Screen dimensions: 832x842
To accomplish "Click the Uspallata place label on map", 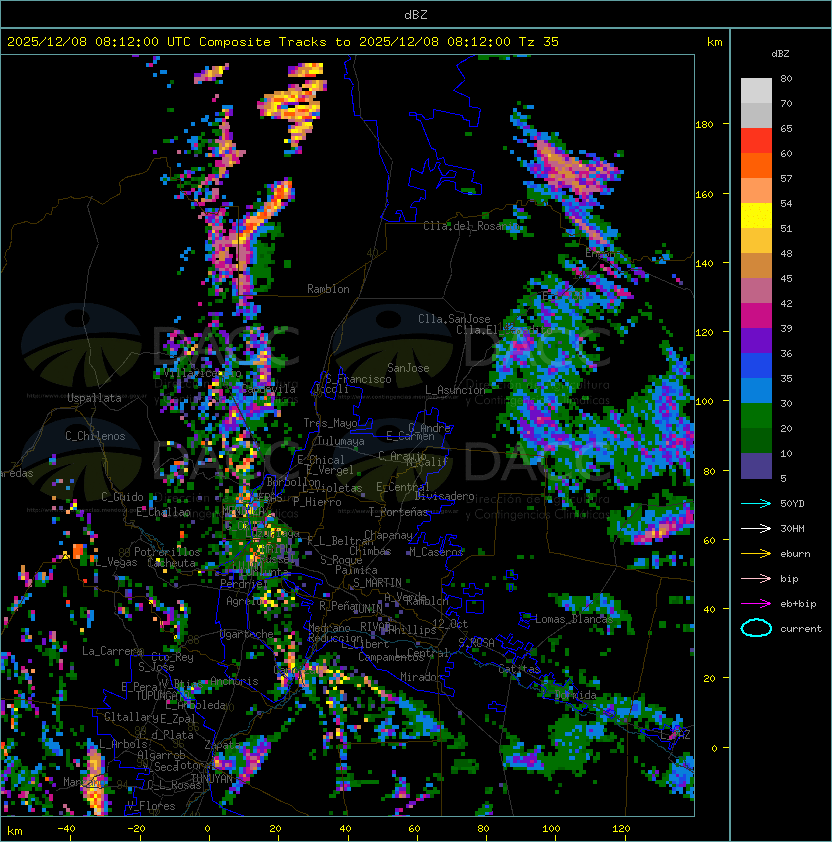I will tap(94, 398).
